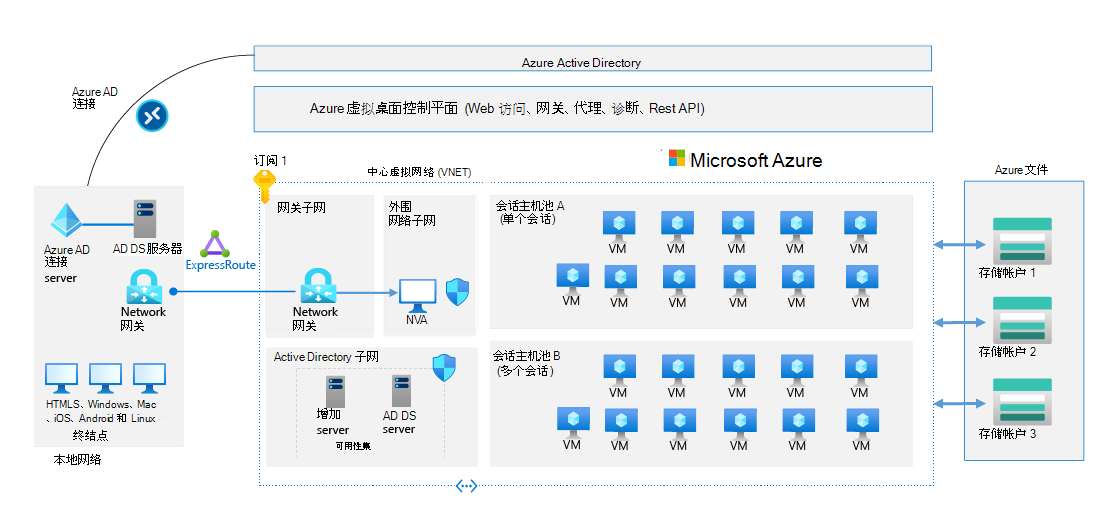Select the 增加 server tower icon

coord(335,391)
